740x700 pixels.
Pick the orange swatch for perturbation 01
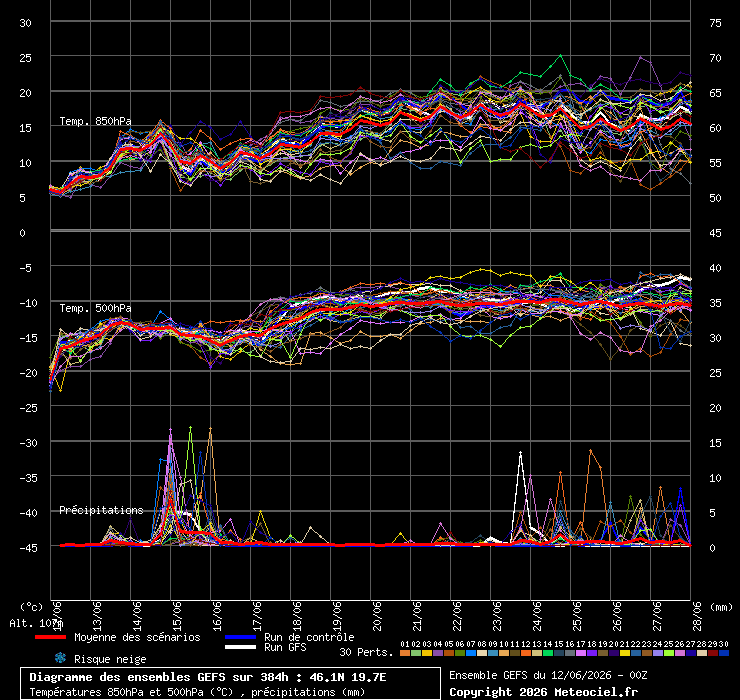405,653
